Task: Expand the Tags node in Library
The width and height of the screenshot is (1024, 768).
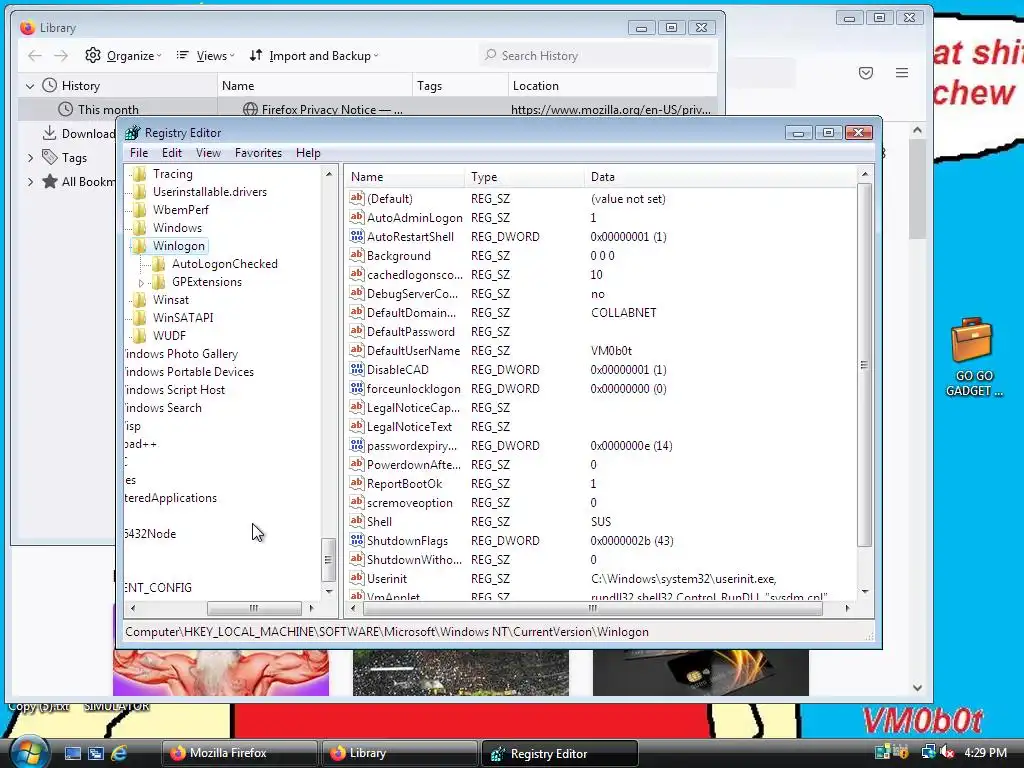Action: click(30, 157)
